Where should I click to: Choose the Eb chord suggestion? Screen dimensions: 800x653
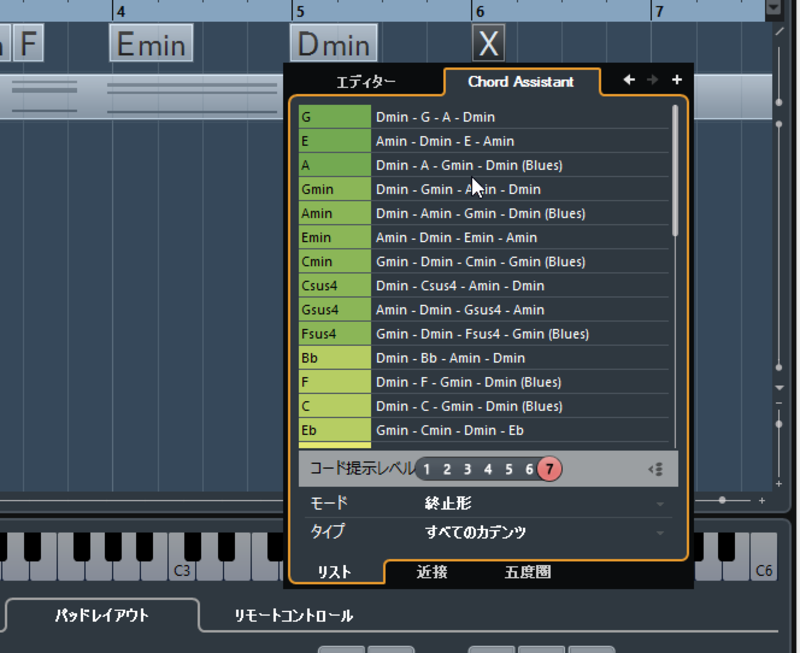tap(335, 430)
